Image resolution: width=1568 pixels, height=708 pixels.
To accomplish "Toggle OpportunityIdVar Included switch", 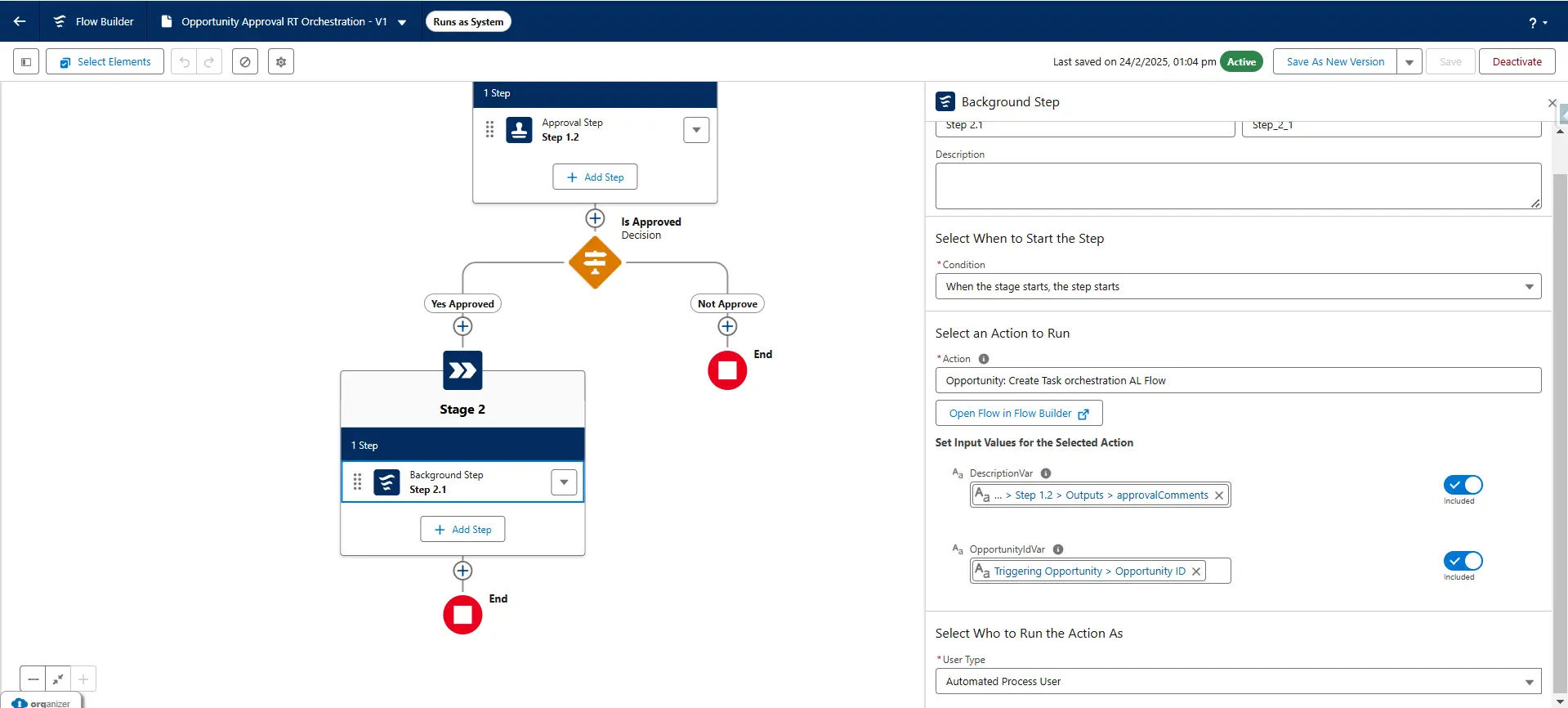I will [x=1463, y=561].
